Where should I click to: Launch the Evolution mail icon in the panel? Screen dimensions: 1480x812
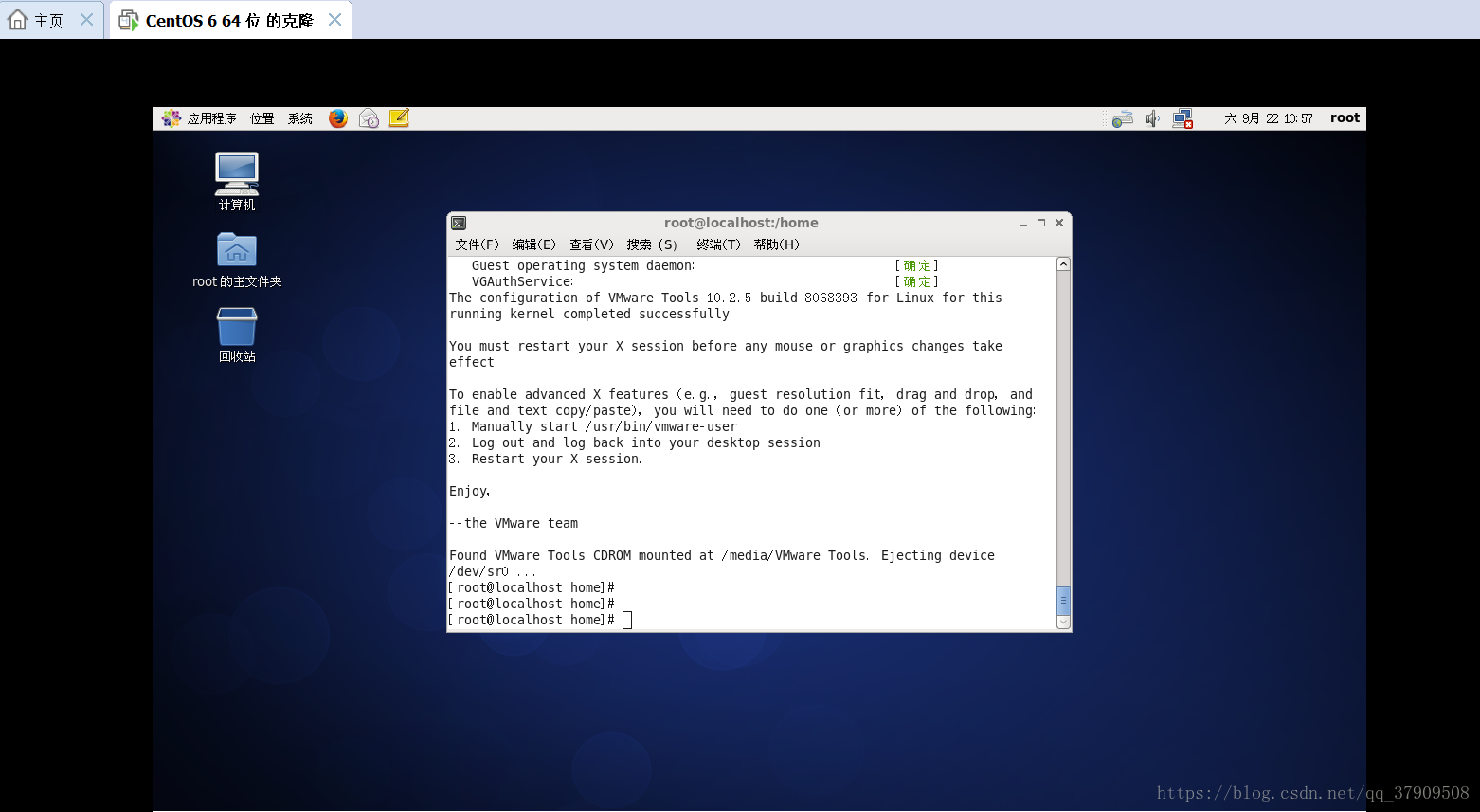pyautogui.click(x=369, y=118)
